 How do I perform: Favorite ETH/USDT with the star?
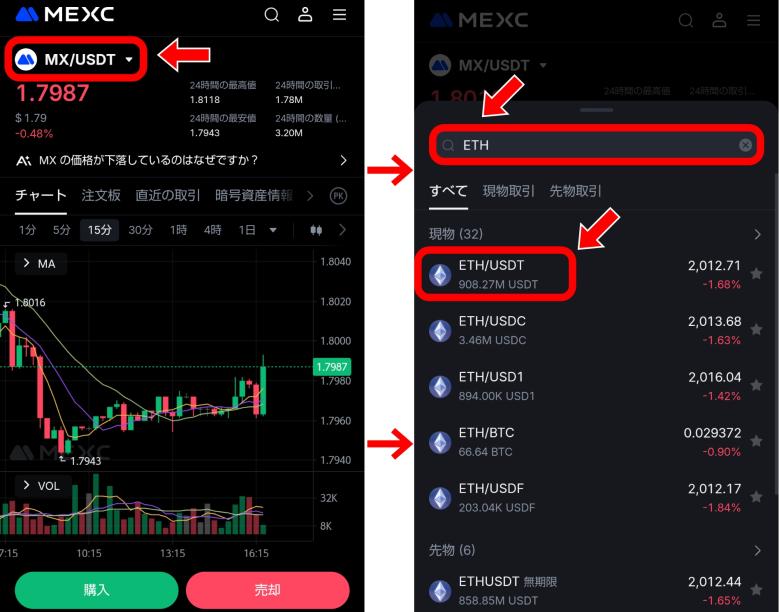click(756, 273)
